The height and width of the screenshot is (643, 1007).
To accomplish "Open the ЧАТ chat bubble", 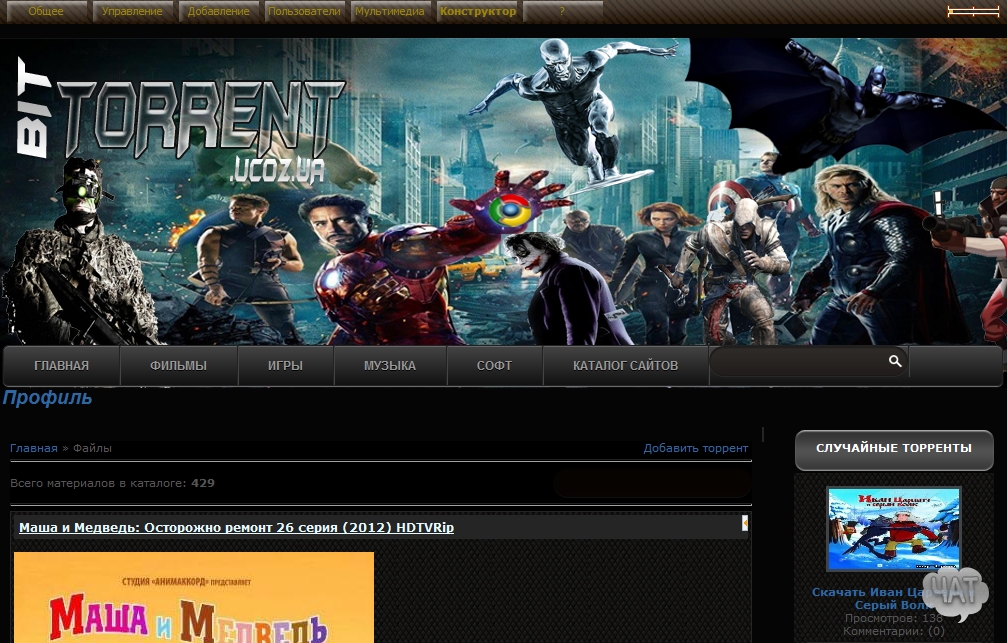I will pyautogui.click(x=954, y=592).
